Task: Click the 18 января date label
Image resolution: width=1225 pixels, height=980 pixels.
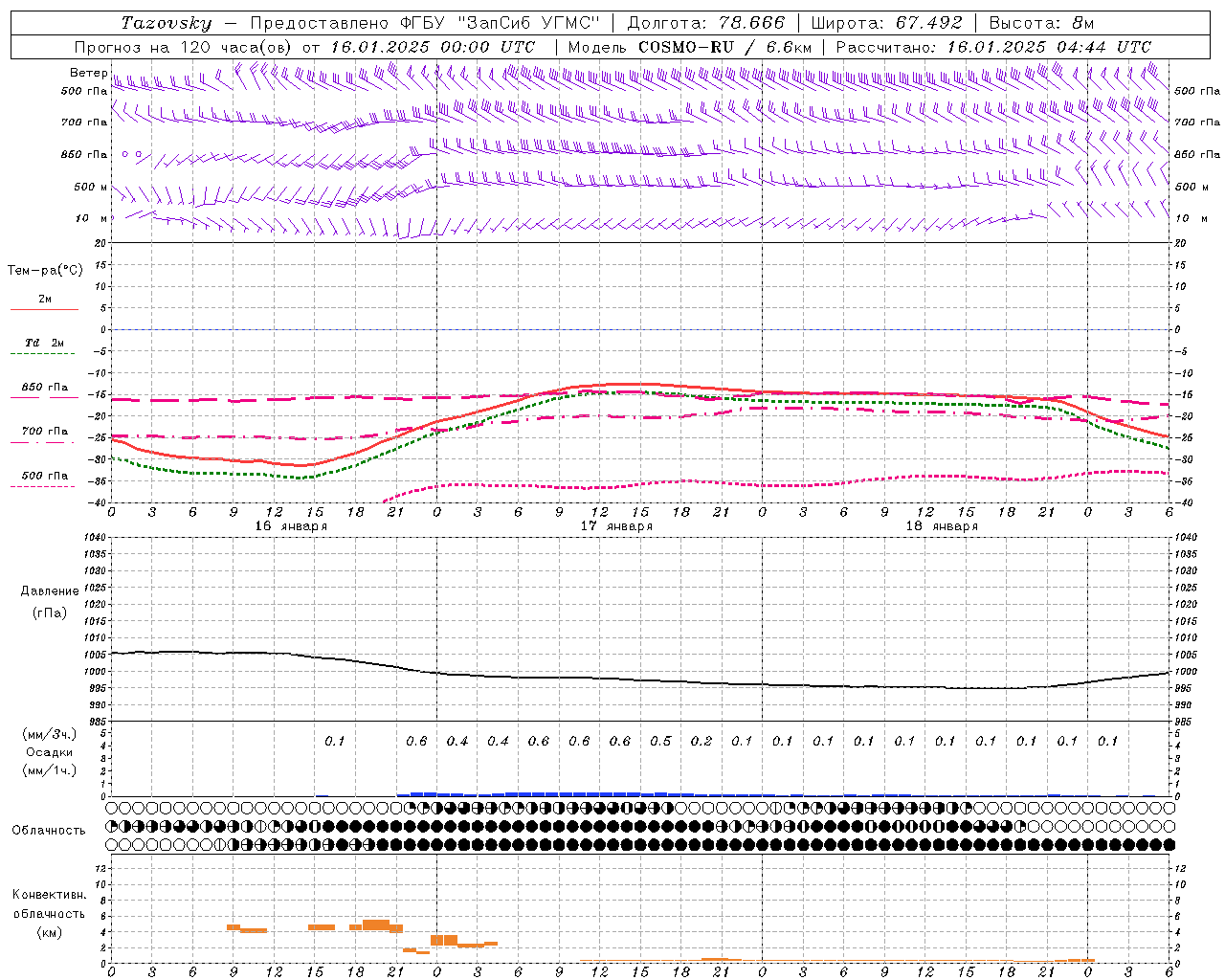Action: pos(942,526)
